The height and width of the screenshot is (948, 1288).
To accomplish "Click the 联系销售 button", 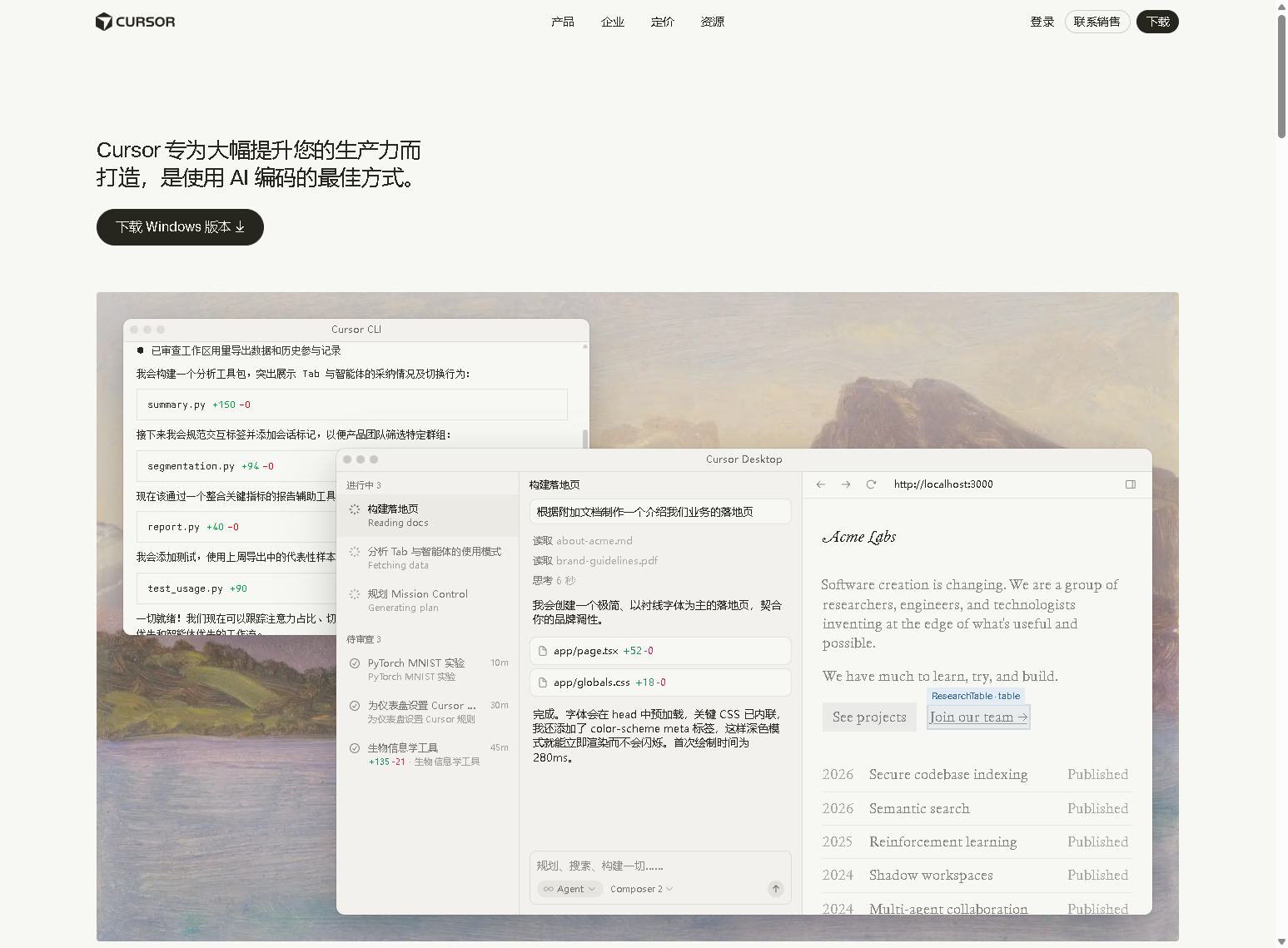I will (1097, 22).
